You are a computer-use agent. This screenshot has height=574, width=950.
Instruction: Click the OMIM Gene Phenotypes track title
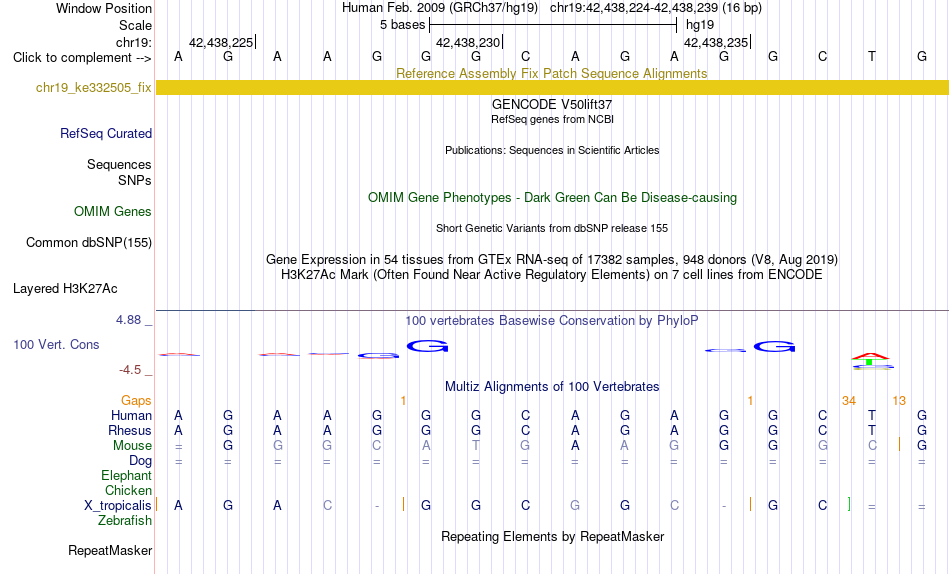click(553, 198)
